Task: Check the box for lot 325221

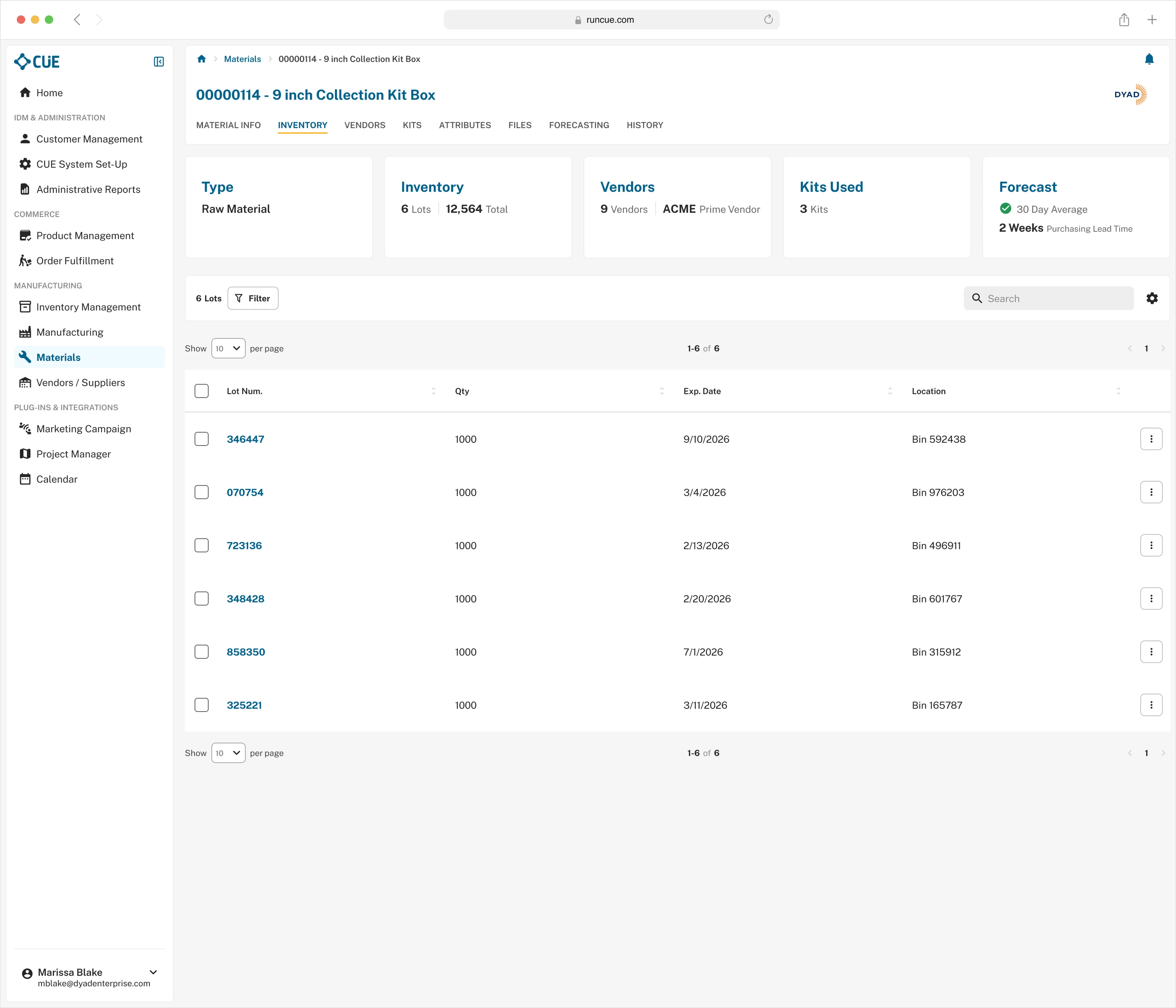Action: tap(202, 705)
